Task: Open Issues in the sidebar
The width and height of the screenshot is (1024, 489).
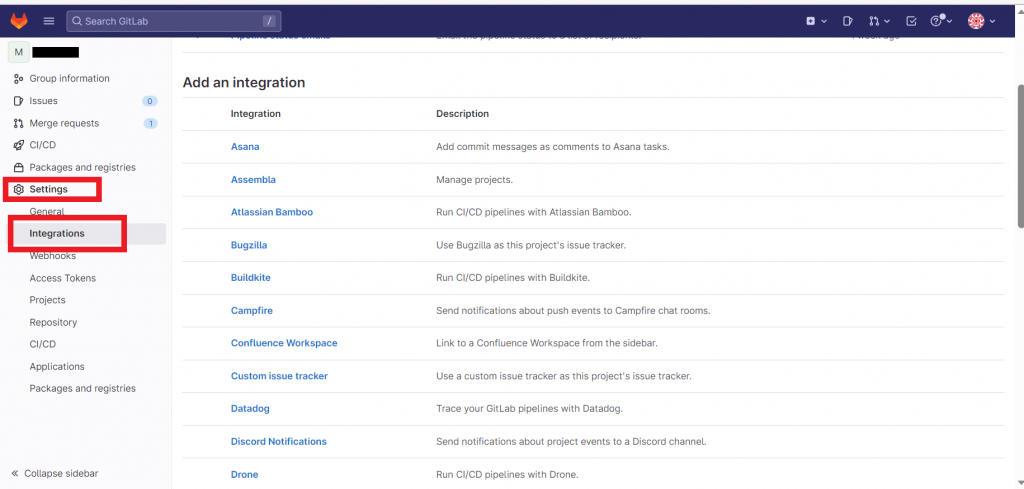Action: 43,101
